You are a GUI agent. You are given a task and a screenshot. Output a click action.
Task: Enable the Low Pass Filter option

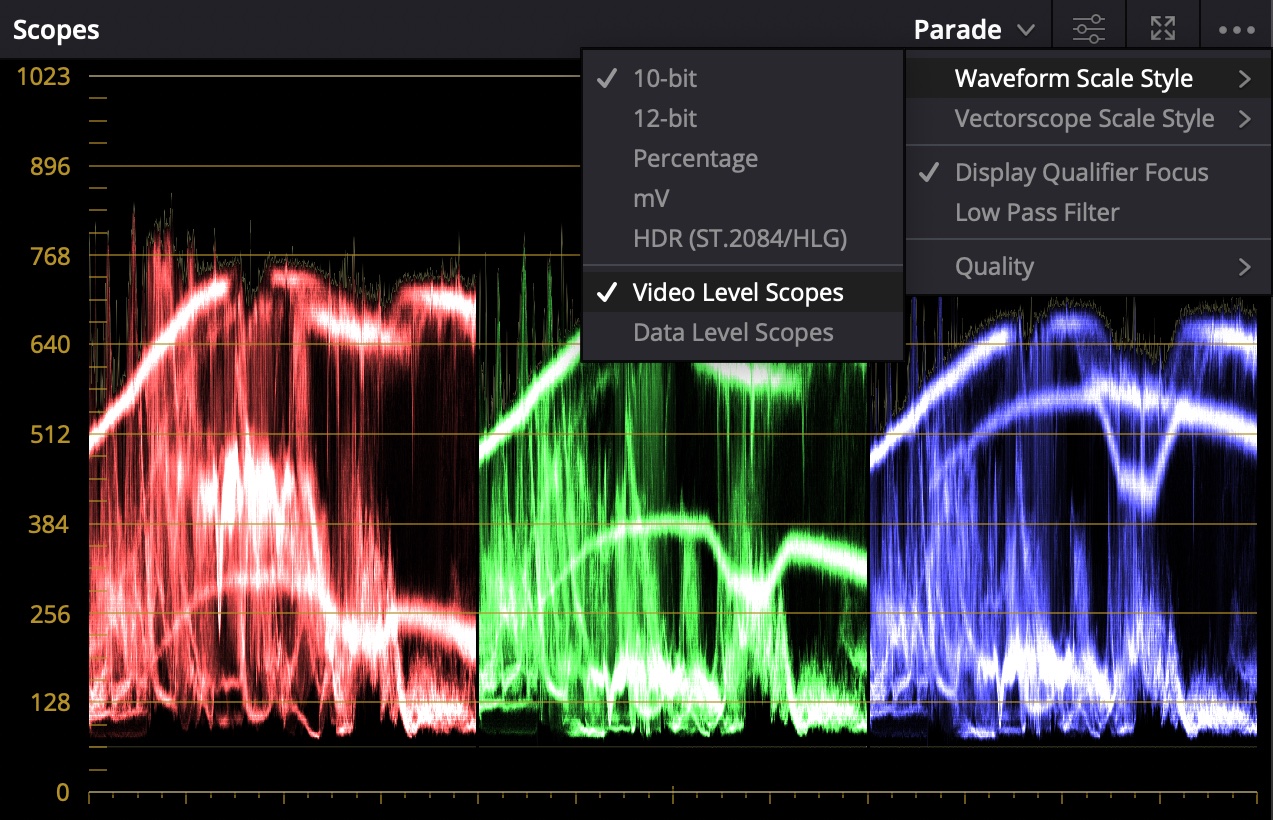coord(1037,212)
